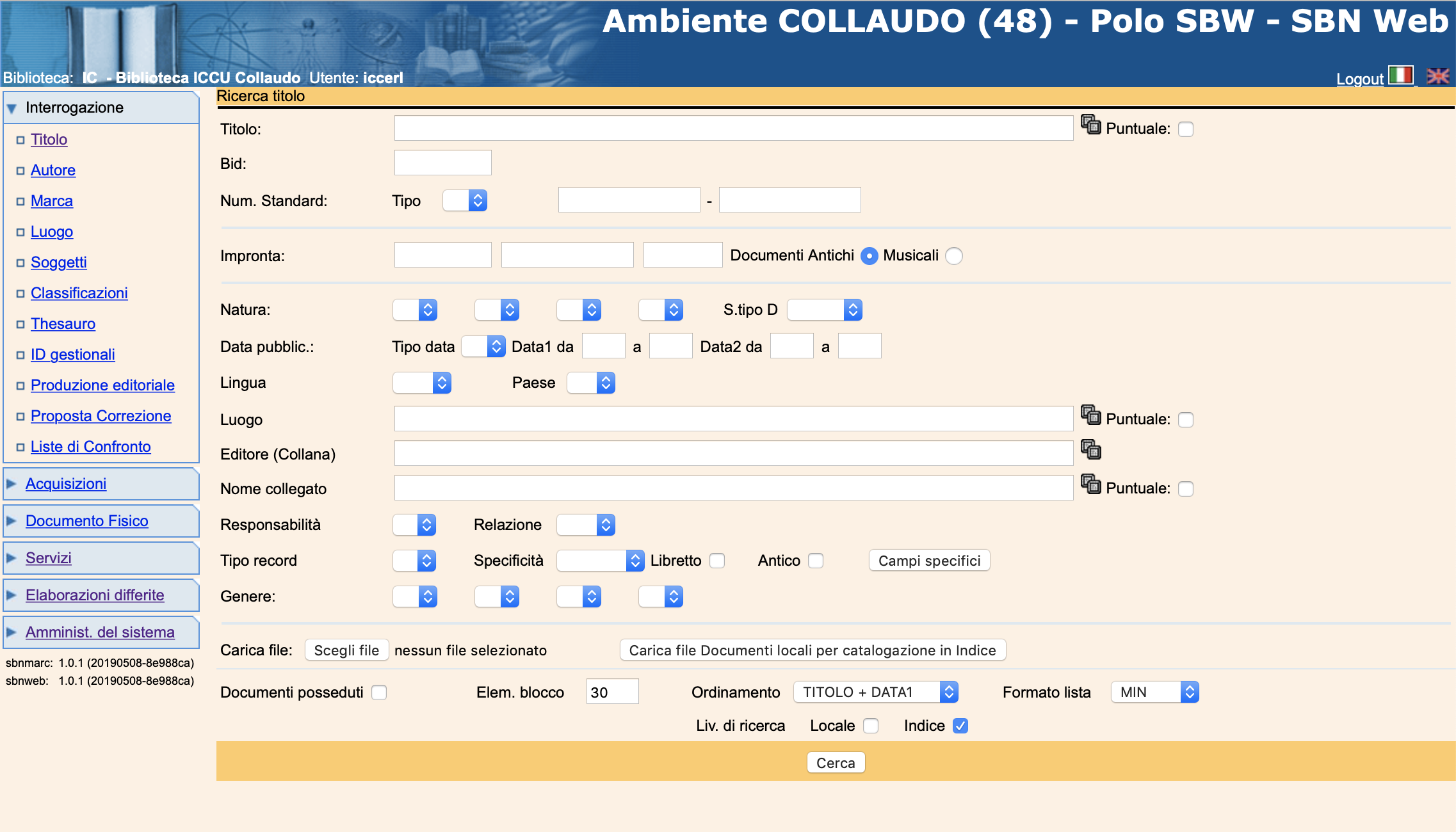1456x832 pixels.
Task: Click the lookup icon beside the Luogo field
Action: pyautogui.click(x=1090, y=415)
